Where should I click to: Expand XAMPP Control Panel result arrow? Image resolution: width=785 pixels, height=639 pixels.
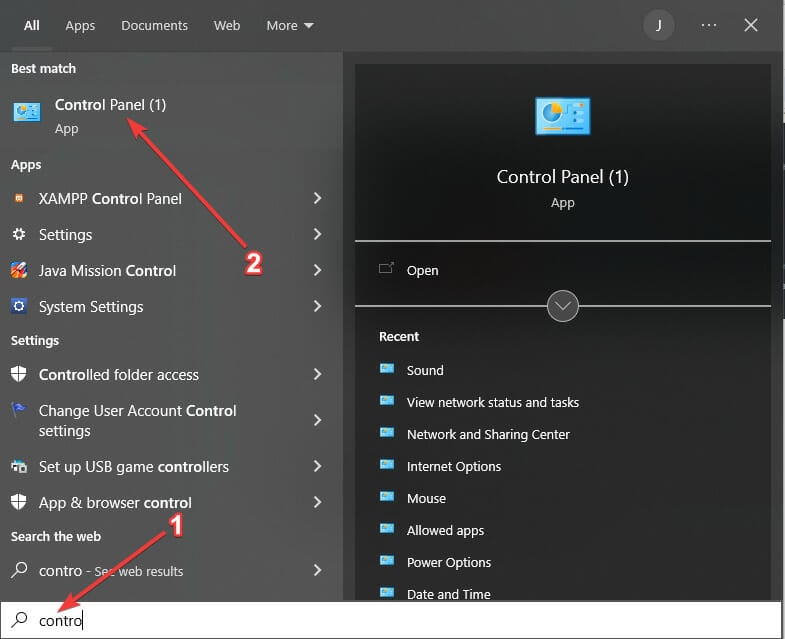coord(317,198)
